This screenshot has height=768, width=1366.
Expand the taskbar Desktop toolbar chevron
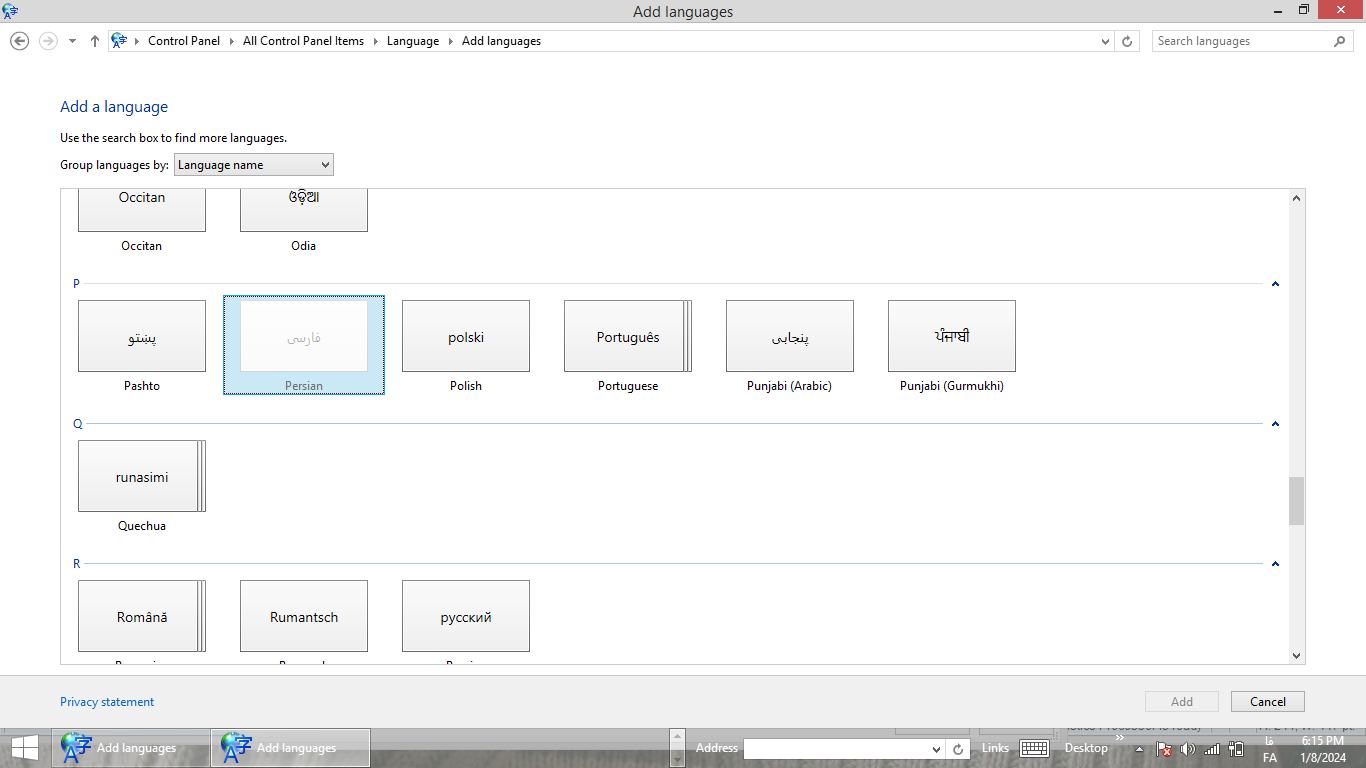coord(1120,738)
